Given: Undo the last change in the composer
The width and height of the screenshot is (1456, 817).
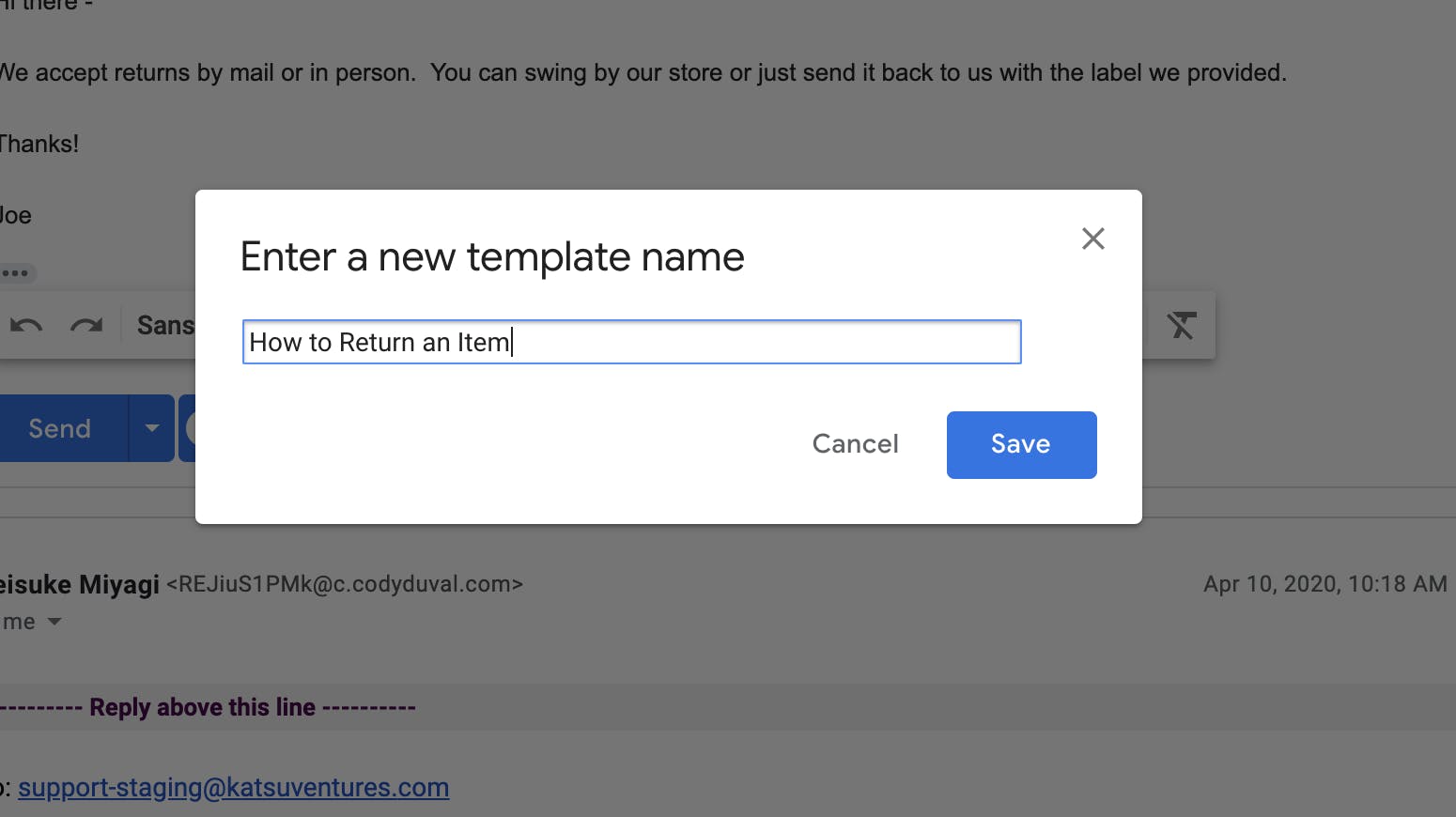Looking at the screenshot, I should coord(25,324).
